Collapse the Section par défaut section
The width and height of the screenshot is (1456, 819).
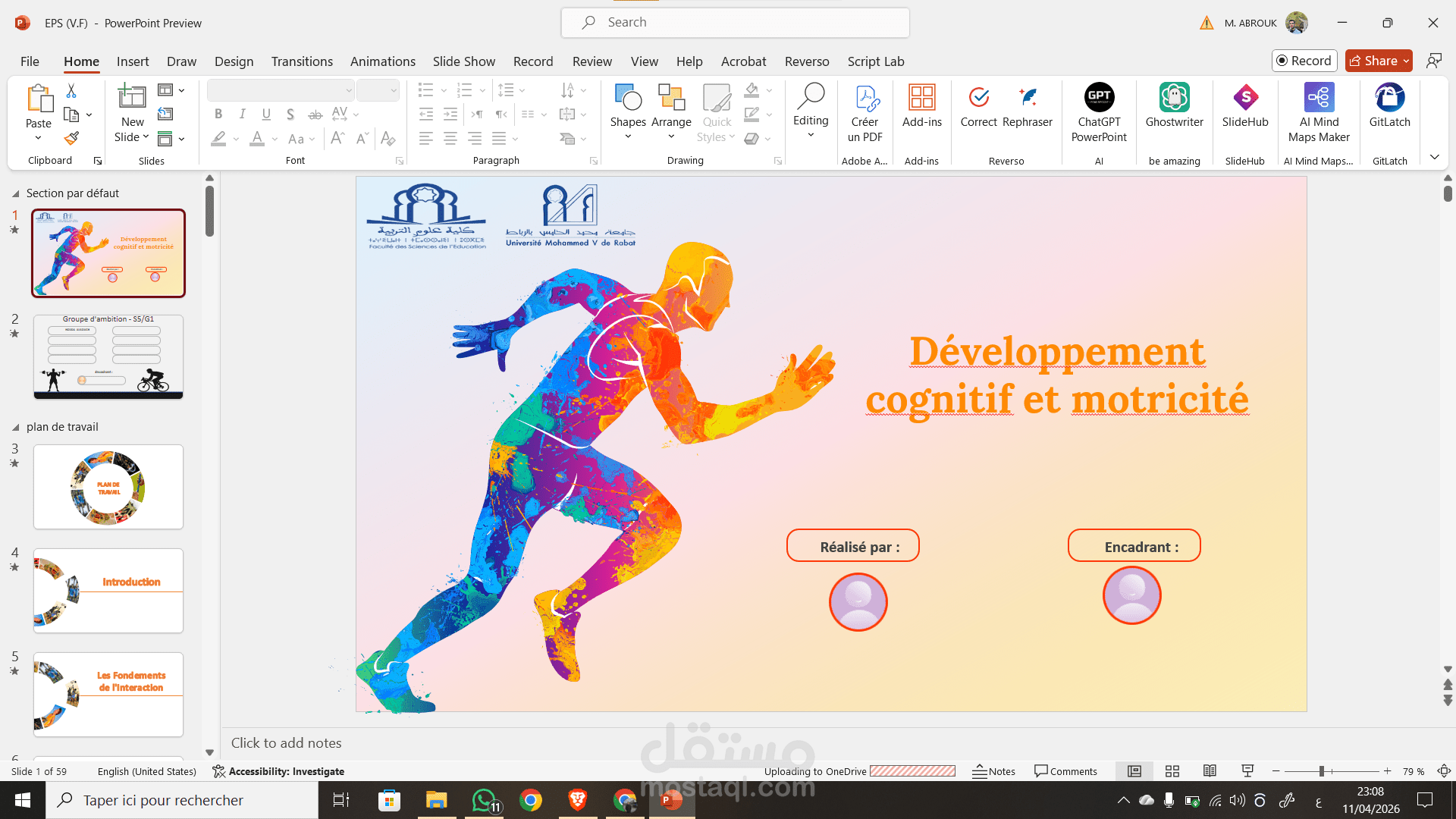click(15, 193)
